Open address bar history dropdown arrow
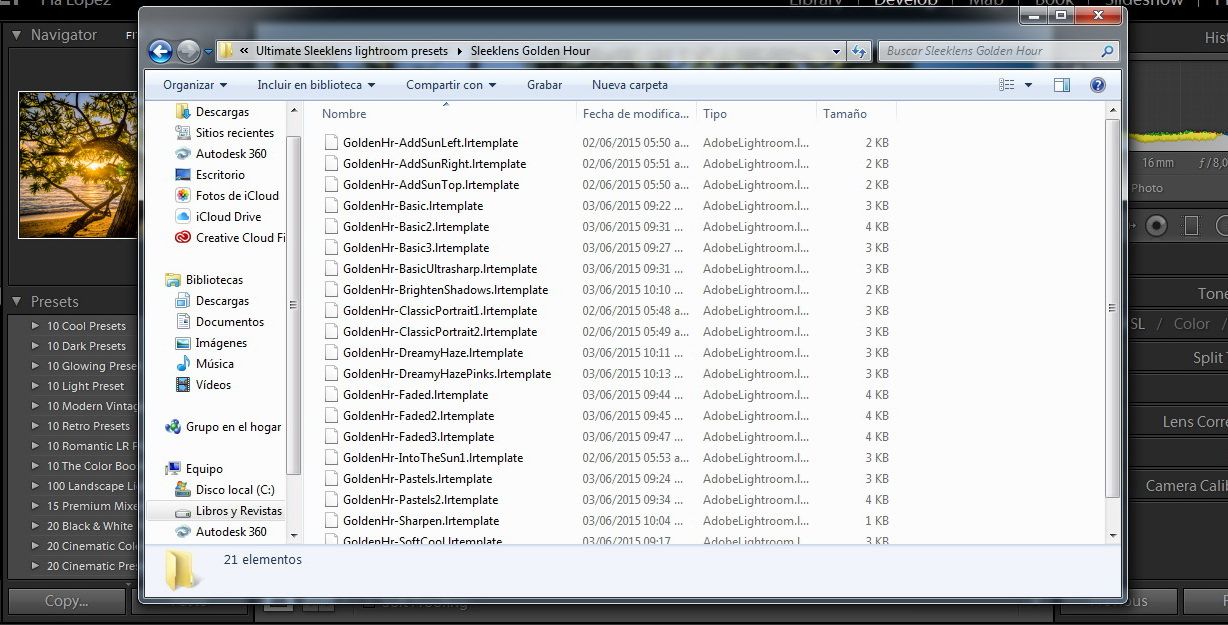Screen dimensions: 1228x625 click(836, 51)
